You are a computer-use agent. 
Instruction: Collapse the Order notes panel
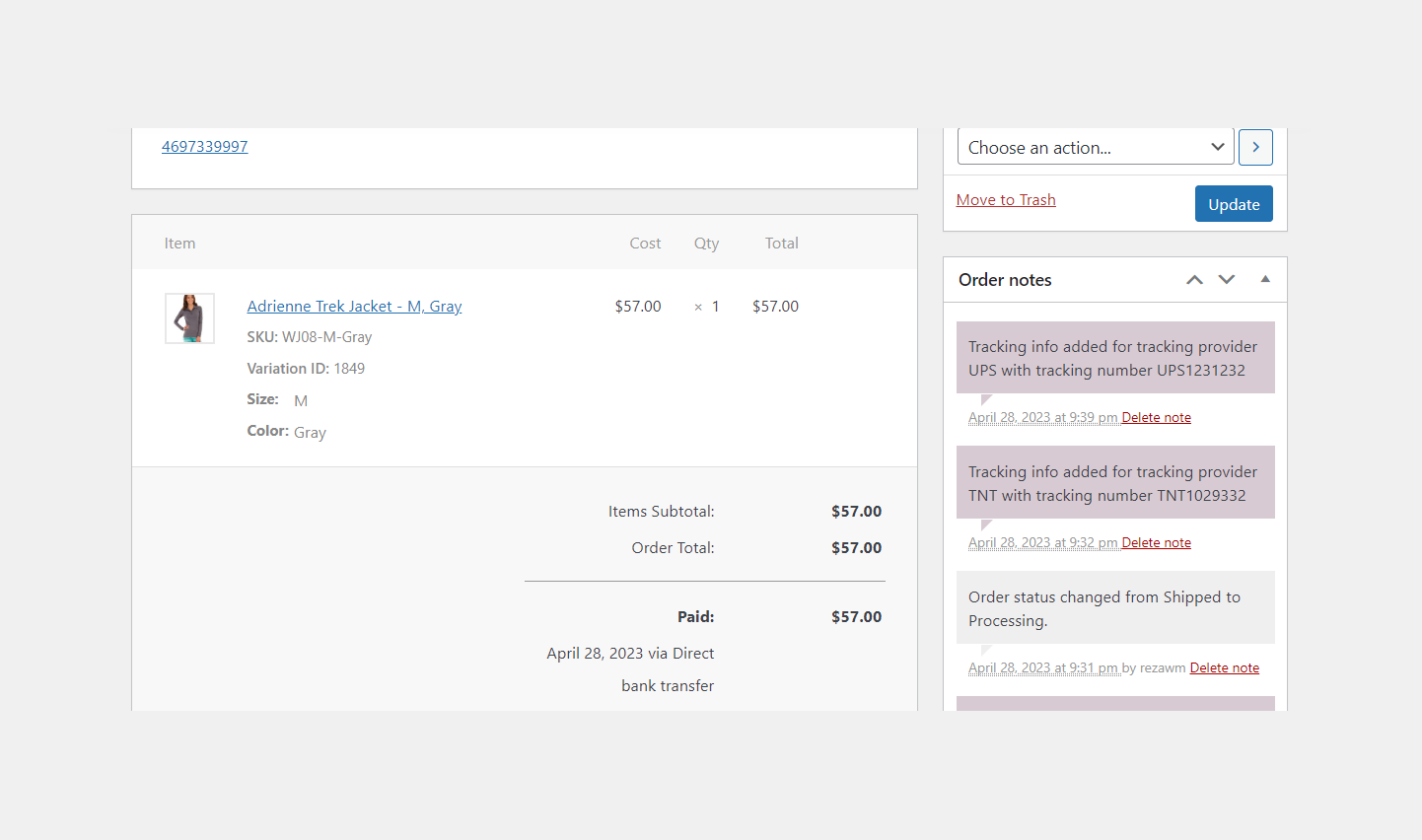1265,280
